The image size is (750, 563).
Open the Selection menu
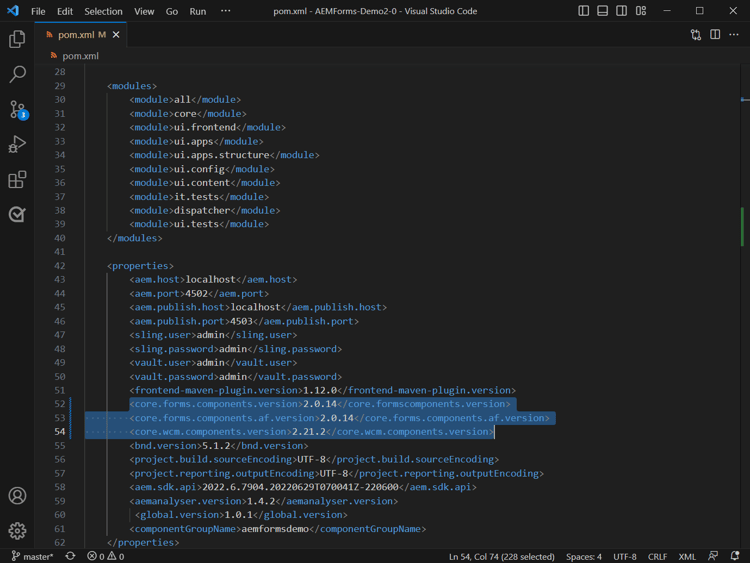point(103,11)
